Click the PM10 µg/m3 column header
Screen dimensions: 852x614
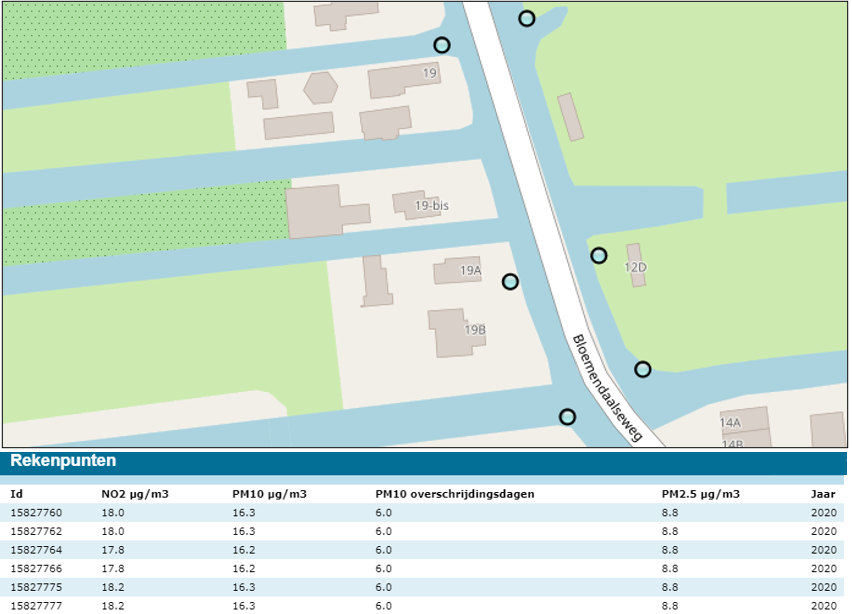270,494
